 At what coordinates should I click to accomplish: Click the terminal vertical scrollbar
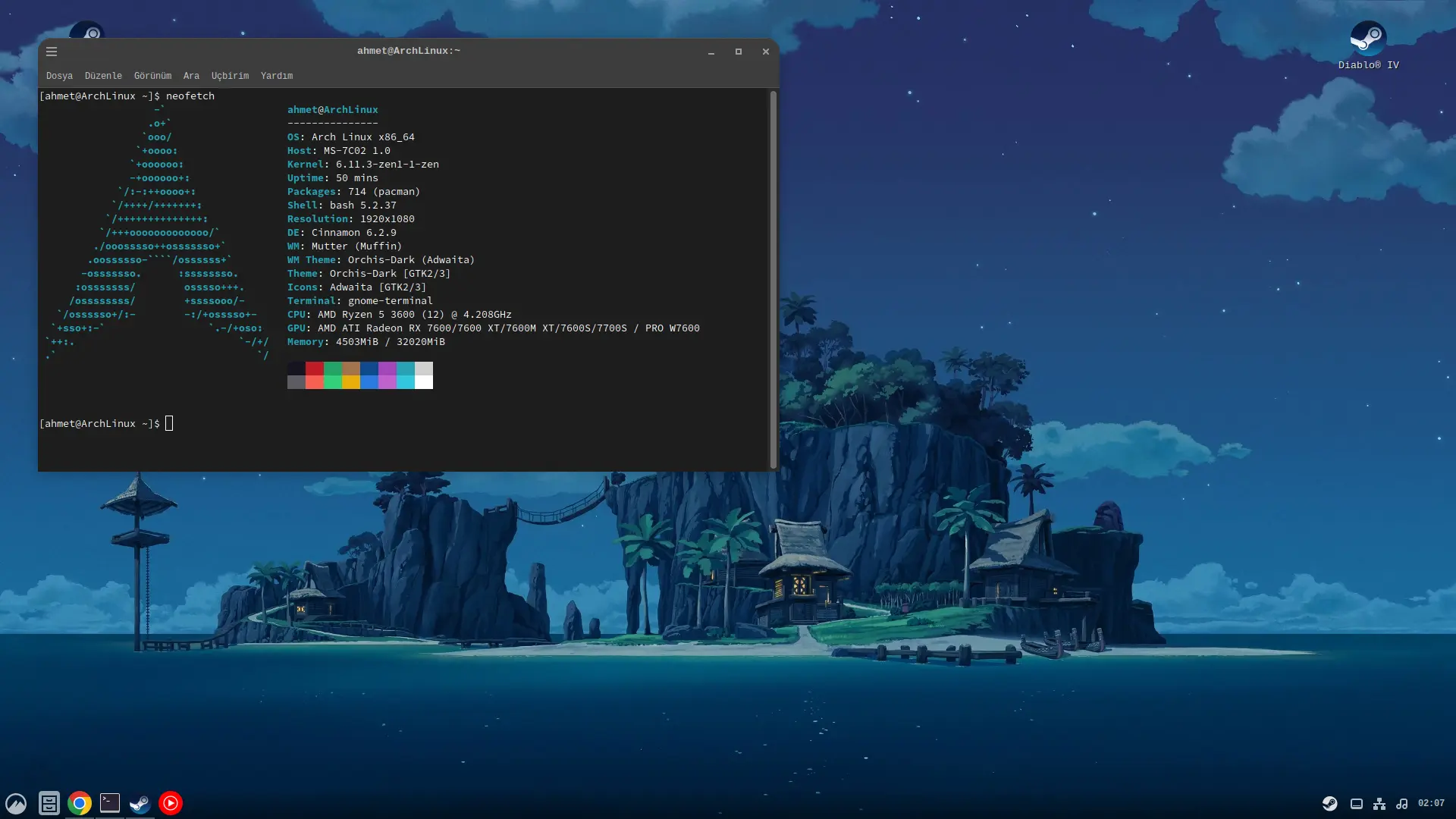(773, 279)
